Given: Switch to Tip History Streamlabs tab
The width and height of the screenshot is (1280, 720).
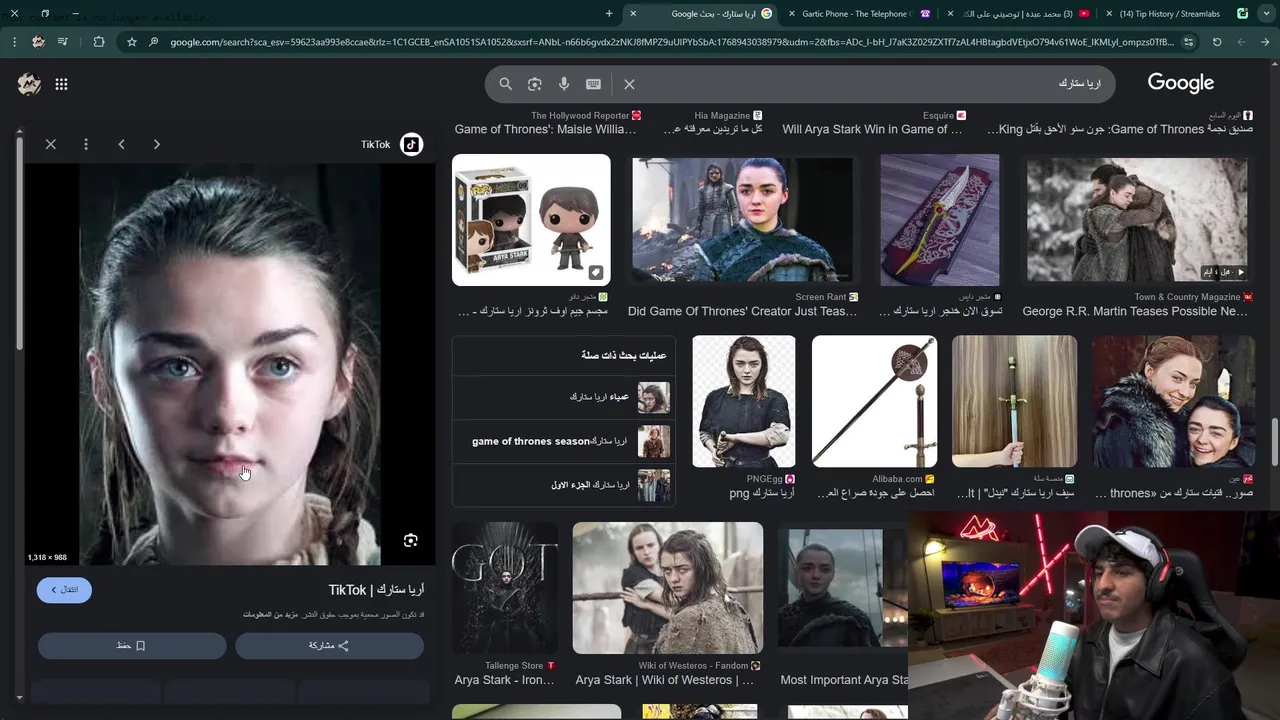Looking at the screenshot, I should (x=1180, y=14).
